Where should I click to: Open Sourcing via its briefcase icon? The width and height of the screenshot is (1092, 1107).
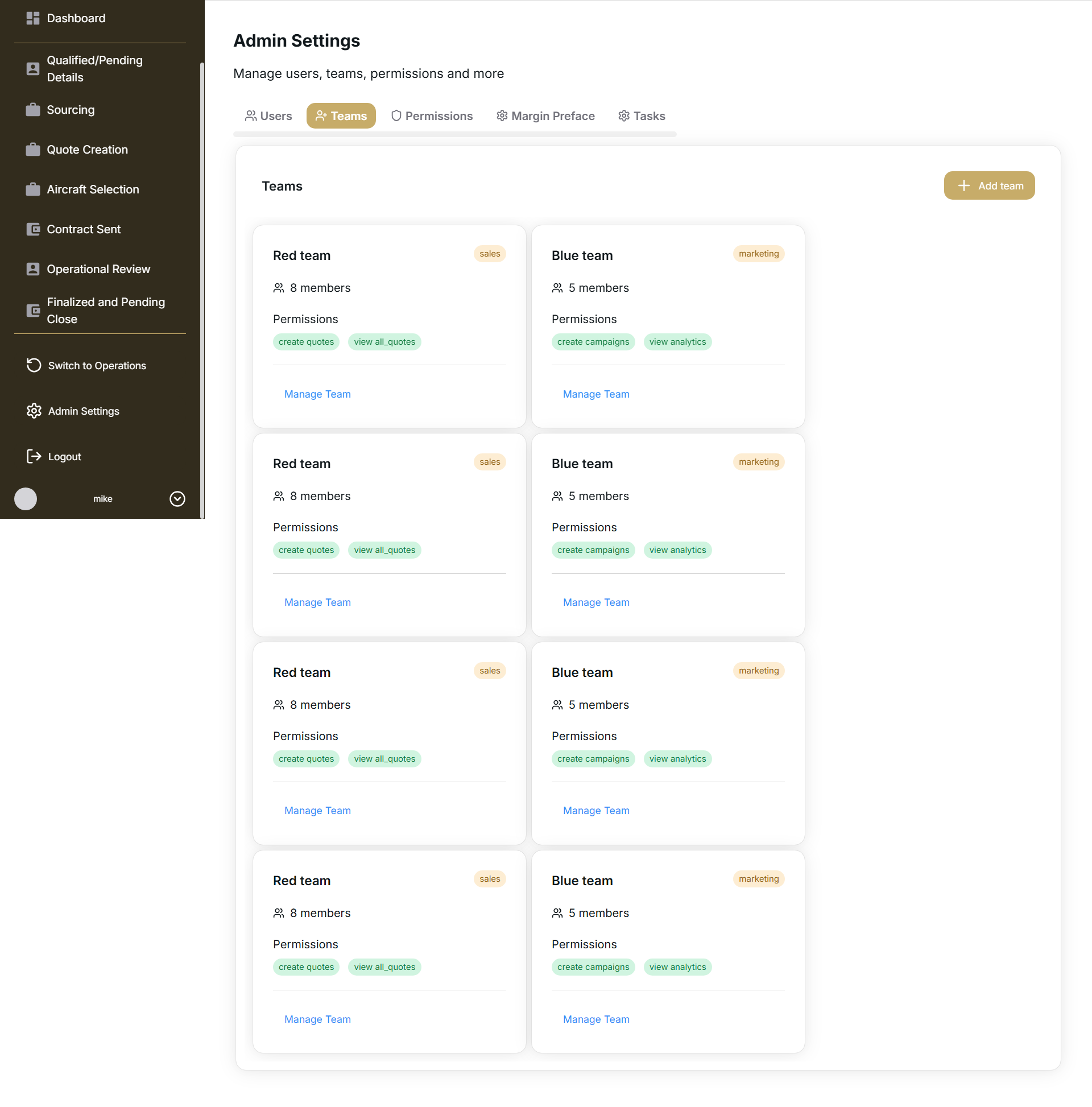pos(32,109)
